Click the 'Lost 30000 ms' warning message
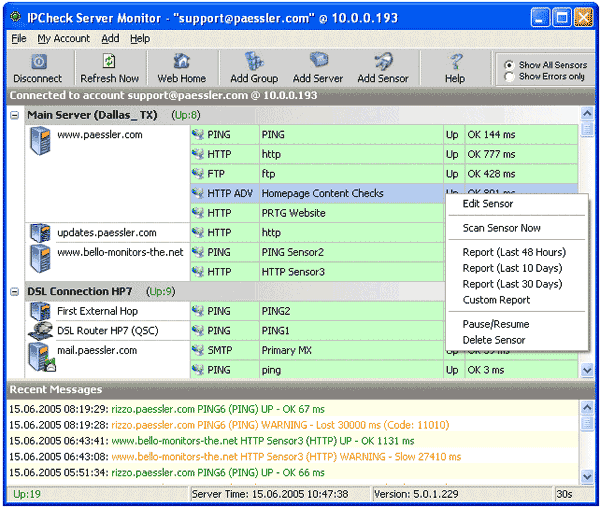 click(229, 425)
